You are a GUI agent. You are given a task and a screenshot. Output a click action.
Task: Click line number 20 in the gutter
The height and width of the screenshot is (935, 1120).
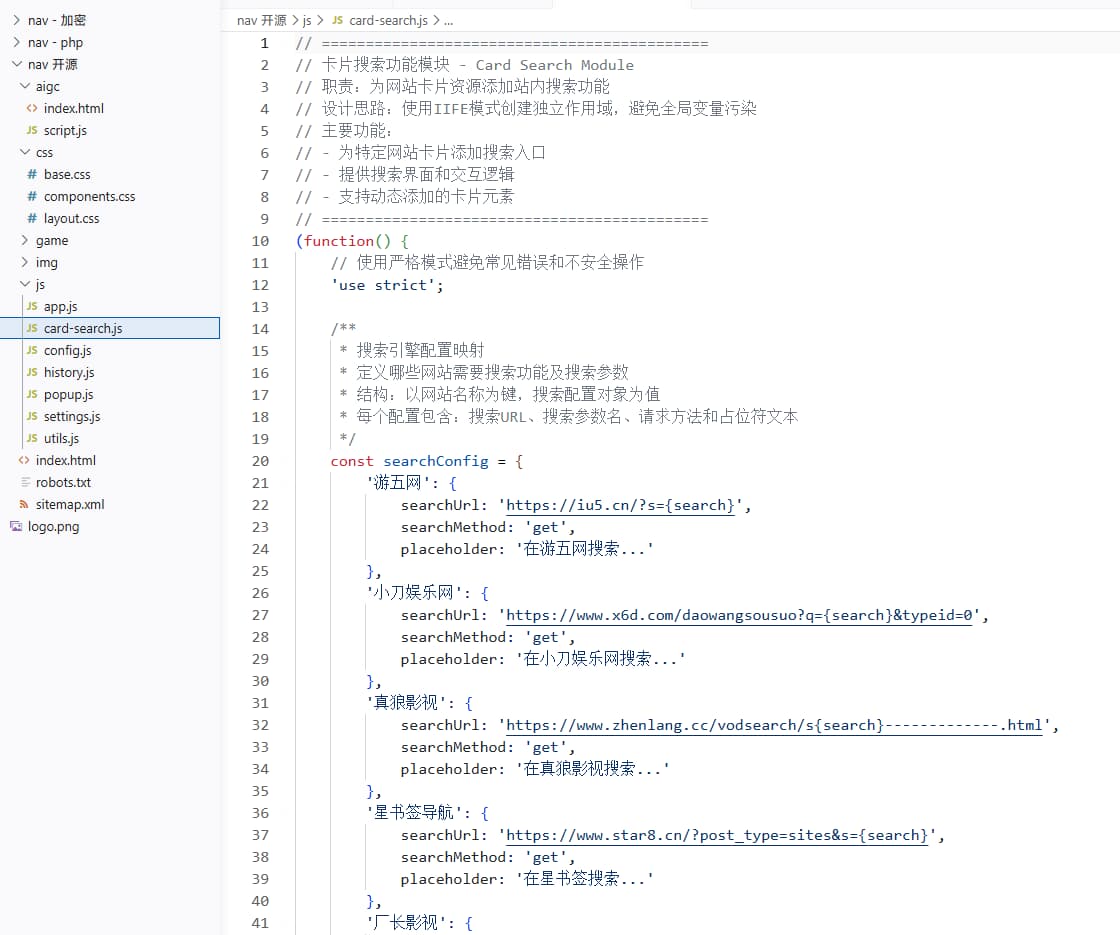point(260,461)
